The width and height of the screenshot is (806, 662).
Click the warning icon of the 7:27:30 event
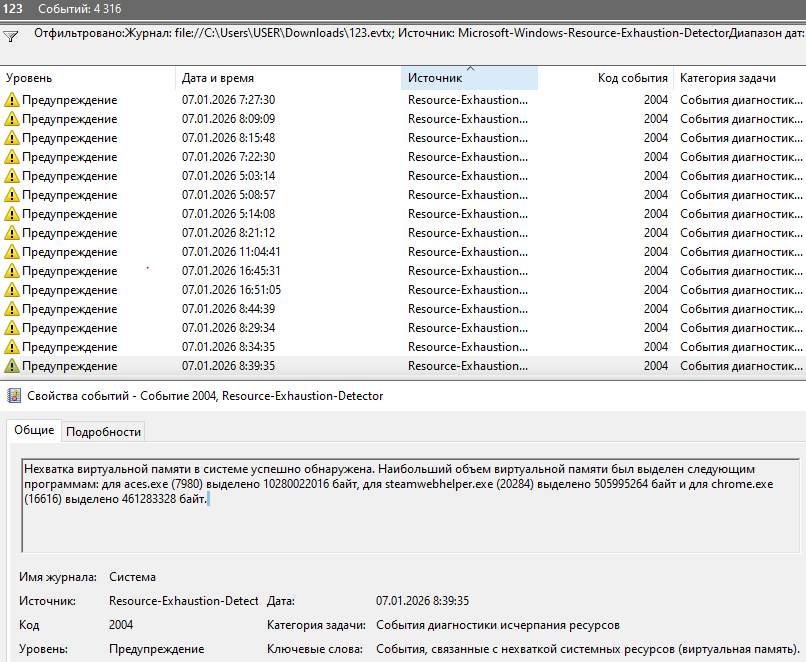[x=11, y=100]
